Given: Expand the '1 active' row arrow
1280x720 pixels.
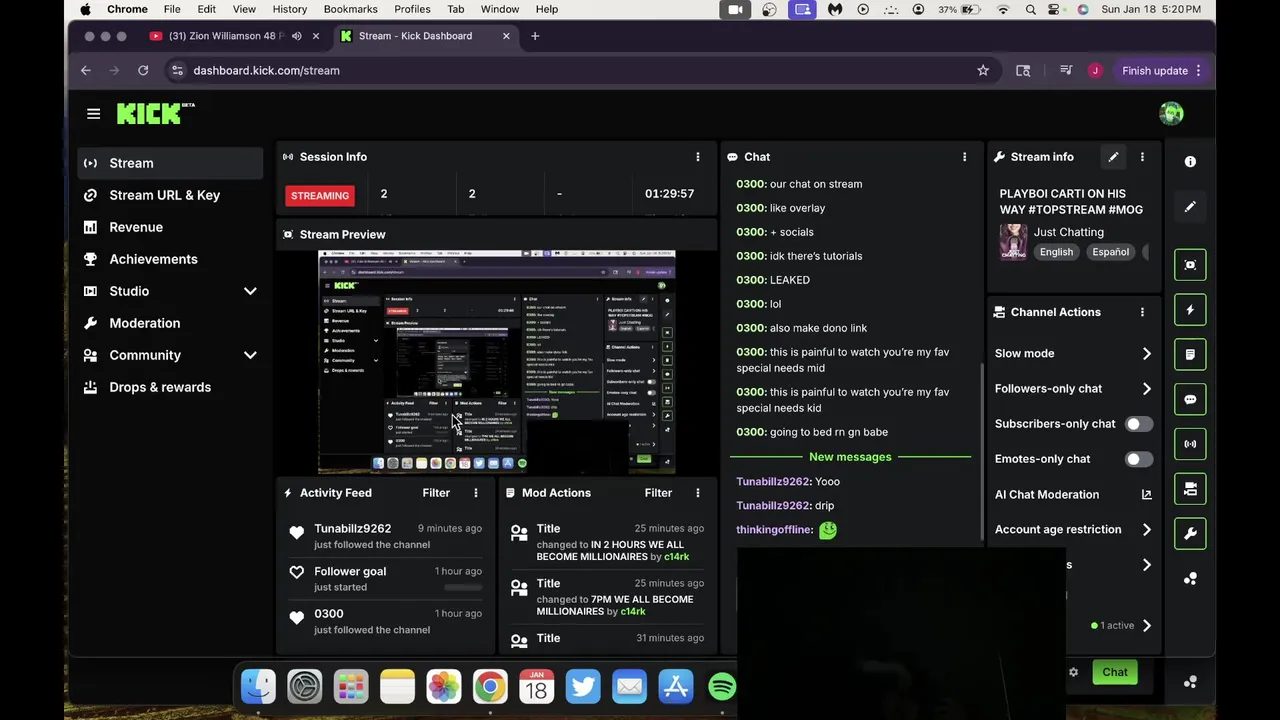Looking at the screenshot, I should [1146, 626].
